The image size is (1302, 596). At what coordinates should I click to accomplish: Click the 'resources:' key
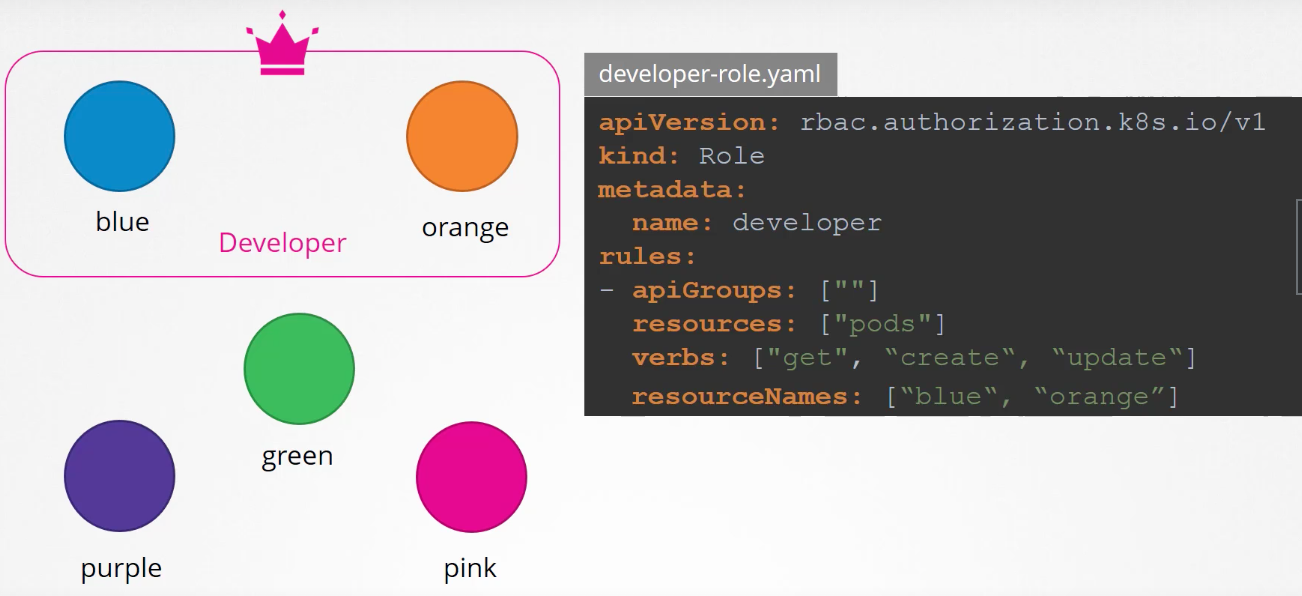(x=715, y=324)
